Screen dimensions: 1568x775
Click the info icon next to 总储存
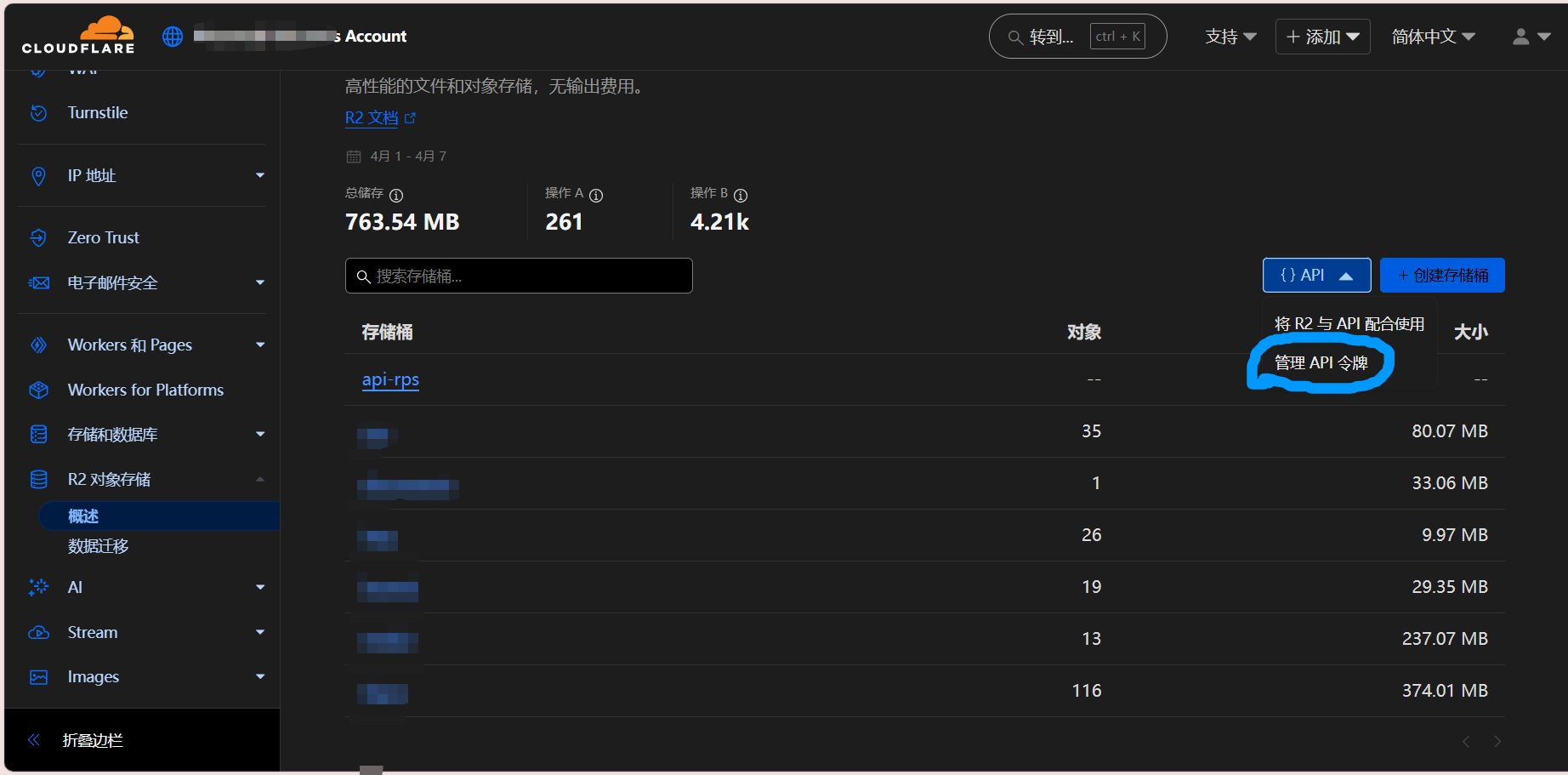point(396,195)
